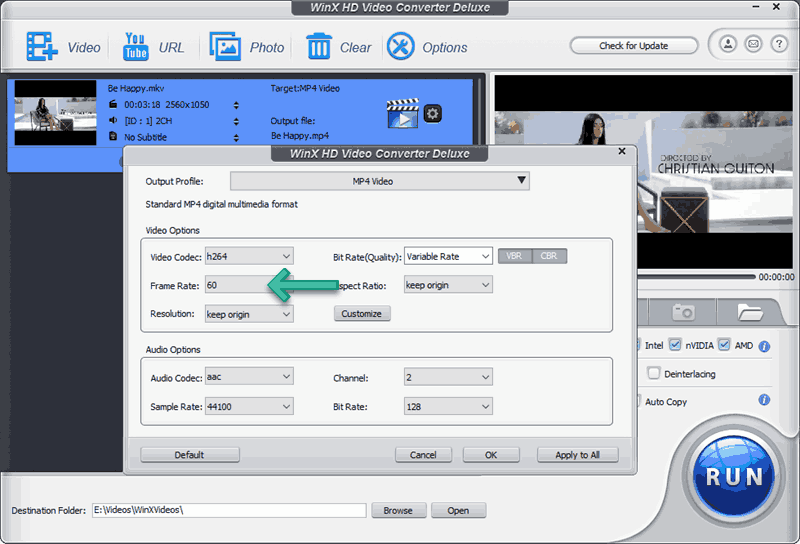This screenshot has height=544, width=800.
Task: Open the gear settings icon on video item
Action: point(433,113)
